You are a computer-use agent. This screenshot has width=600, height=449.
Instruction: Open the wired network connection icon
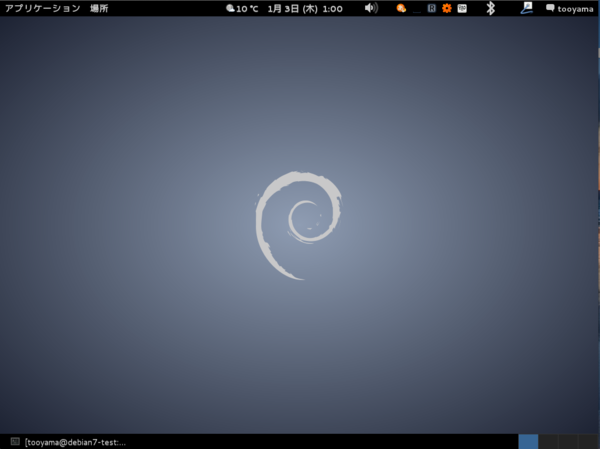pyautogui.click(x=527, y=8)
